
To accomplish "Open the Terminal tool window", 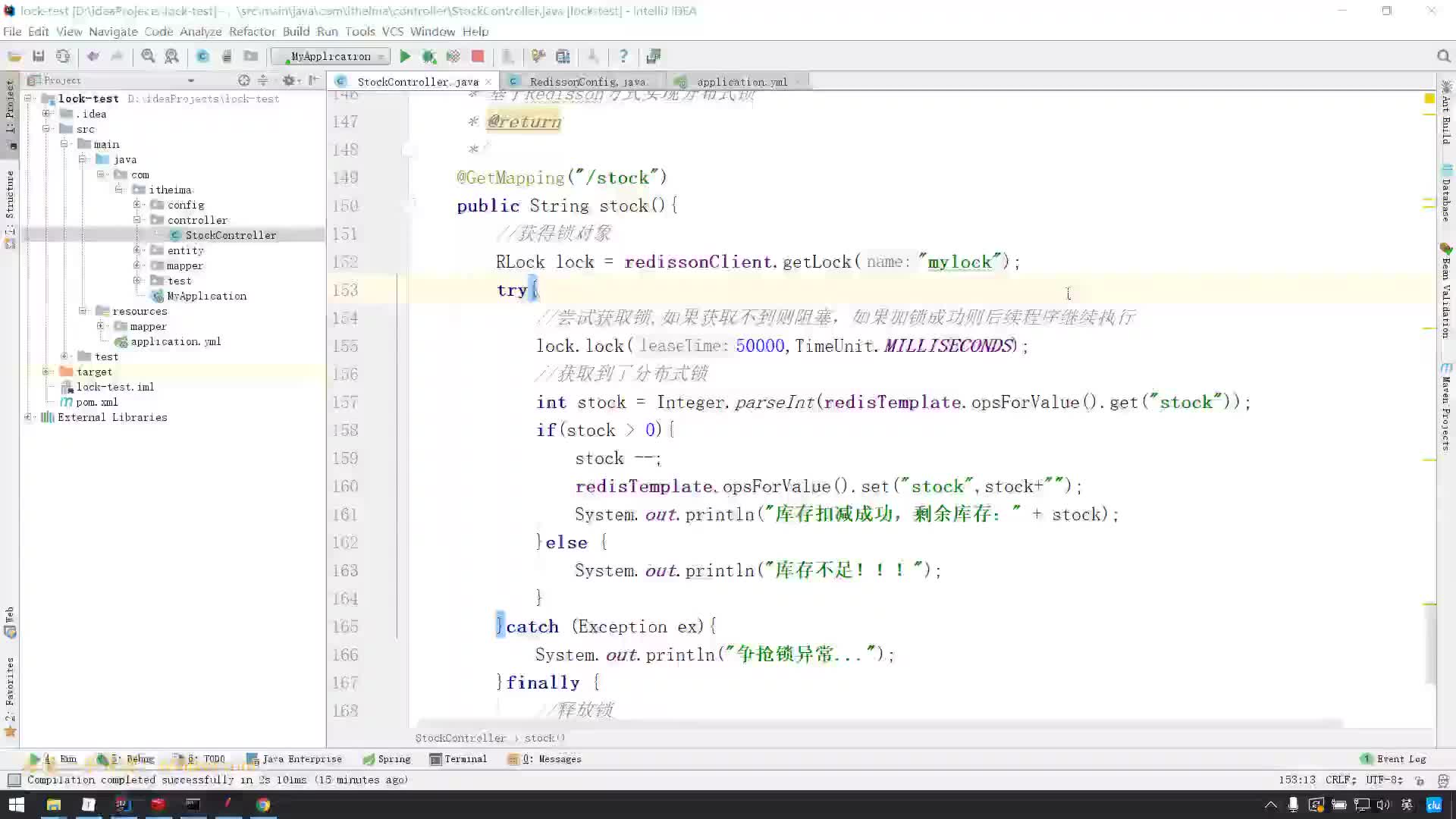I will 458,759.
